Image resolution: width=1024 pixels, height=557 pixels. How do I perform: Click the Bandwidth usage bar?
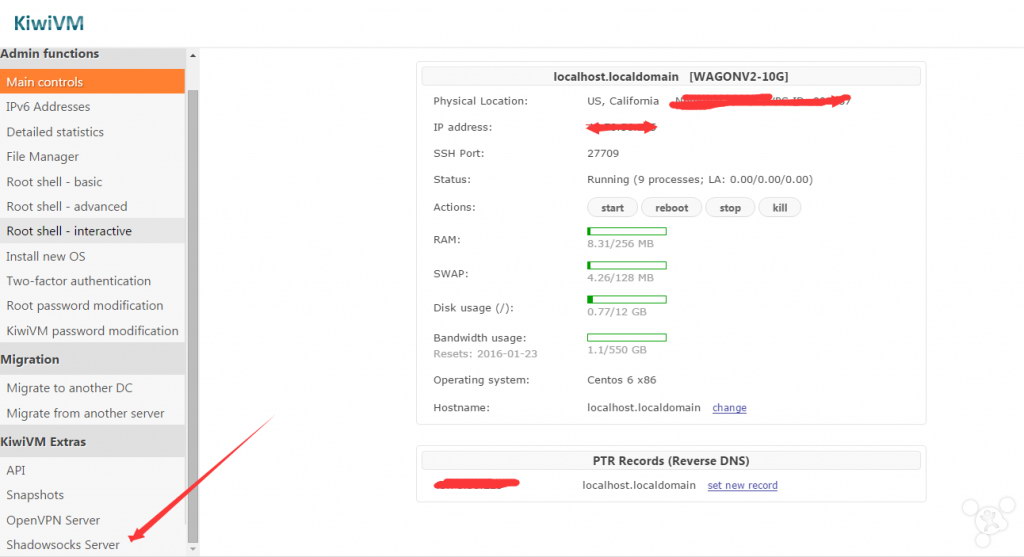tap(627, 338)
